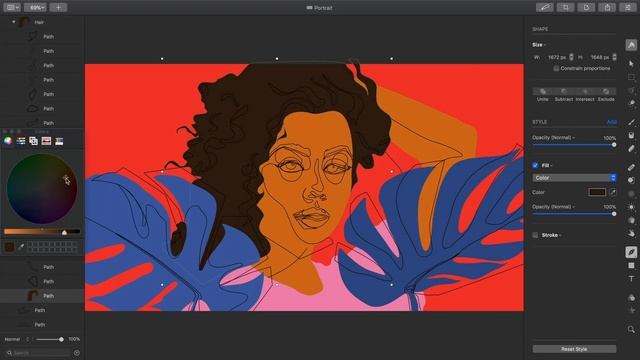
Task: Click the Style opacity slider track
Action: 574,144
